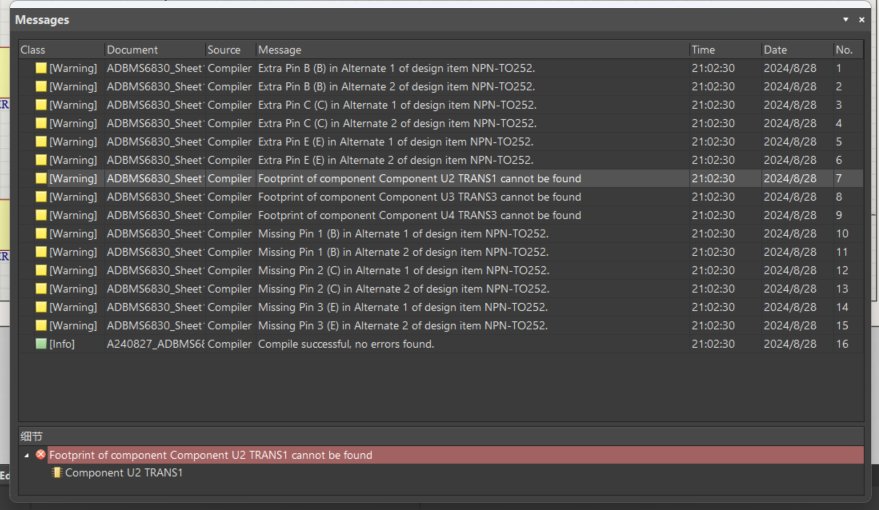Select message 'Footprint of component Component U2 TRANS1' in list
Viewport: 879px width, 510px height.
pyautogui.click(x=441, y=179)
